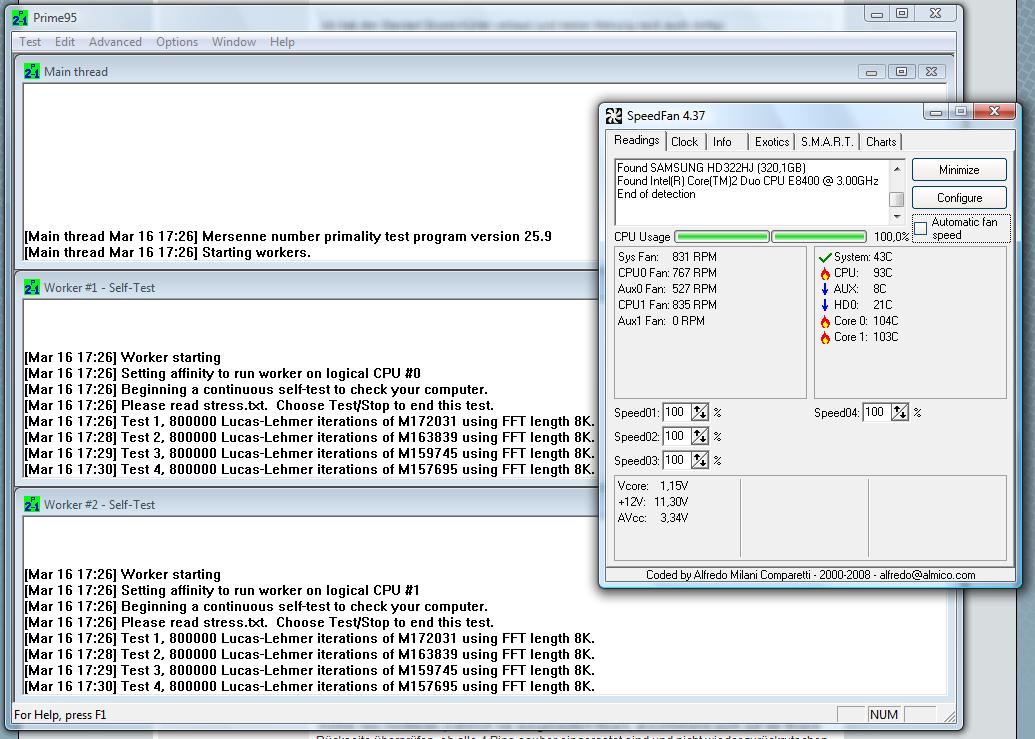Click the '+12V: 11,30V' voltage reading
This screenshot has width=1035, height=739.
tap(653, 502)
